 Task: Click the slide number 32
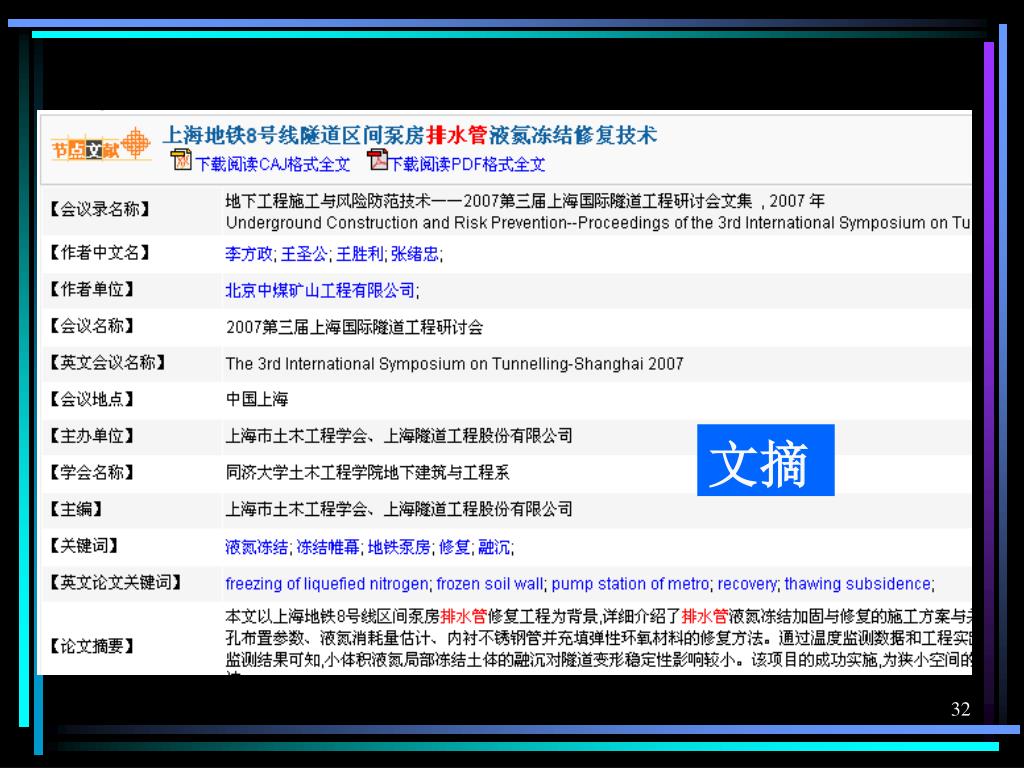(x=961, y=709)
